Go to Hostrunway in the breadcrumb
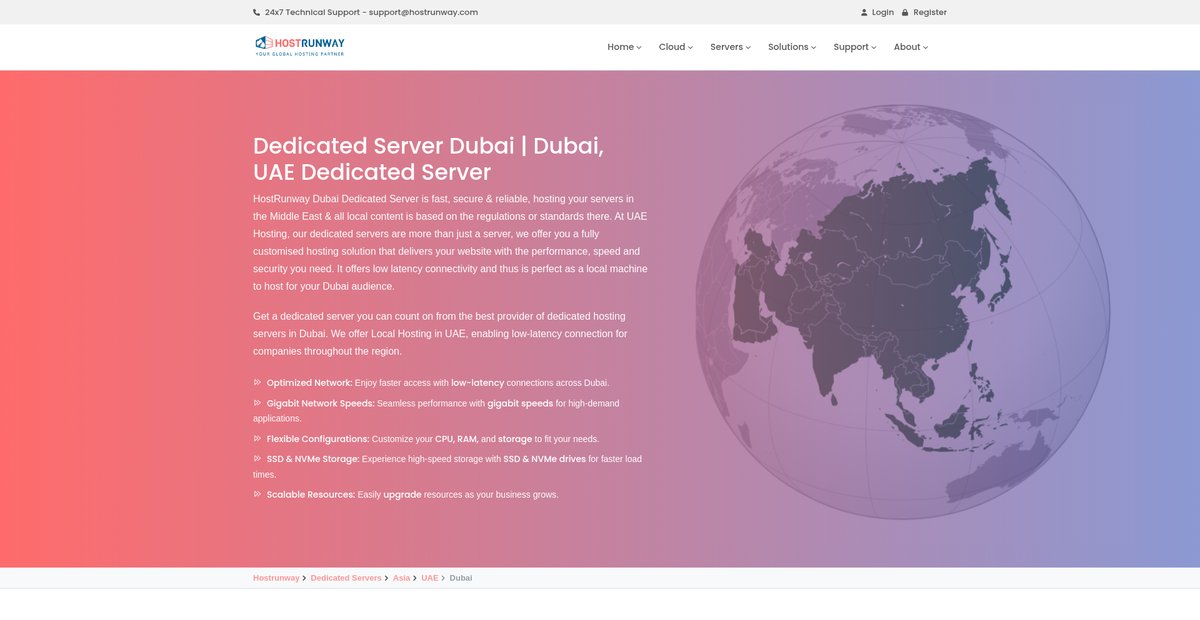Image resolution: width=1200 pixels, height=620 pixels. click(x=276, y=578)
